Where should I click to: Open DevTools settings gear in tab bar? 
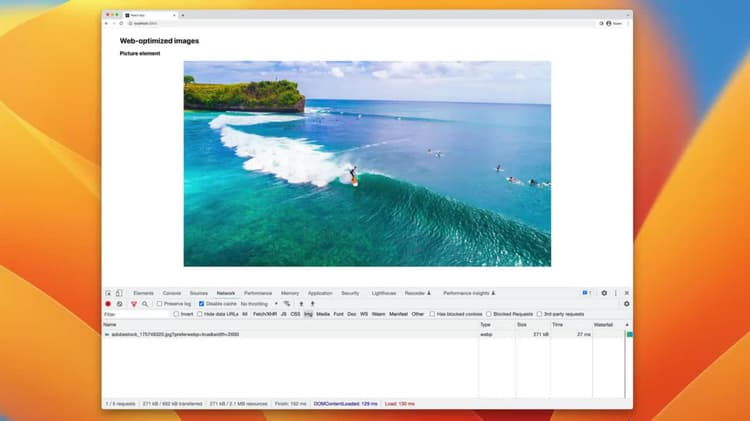604,293
